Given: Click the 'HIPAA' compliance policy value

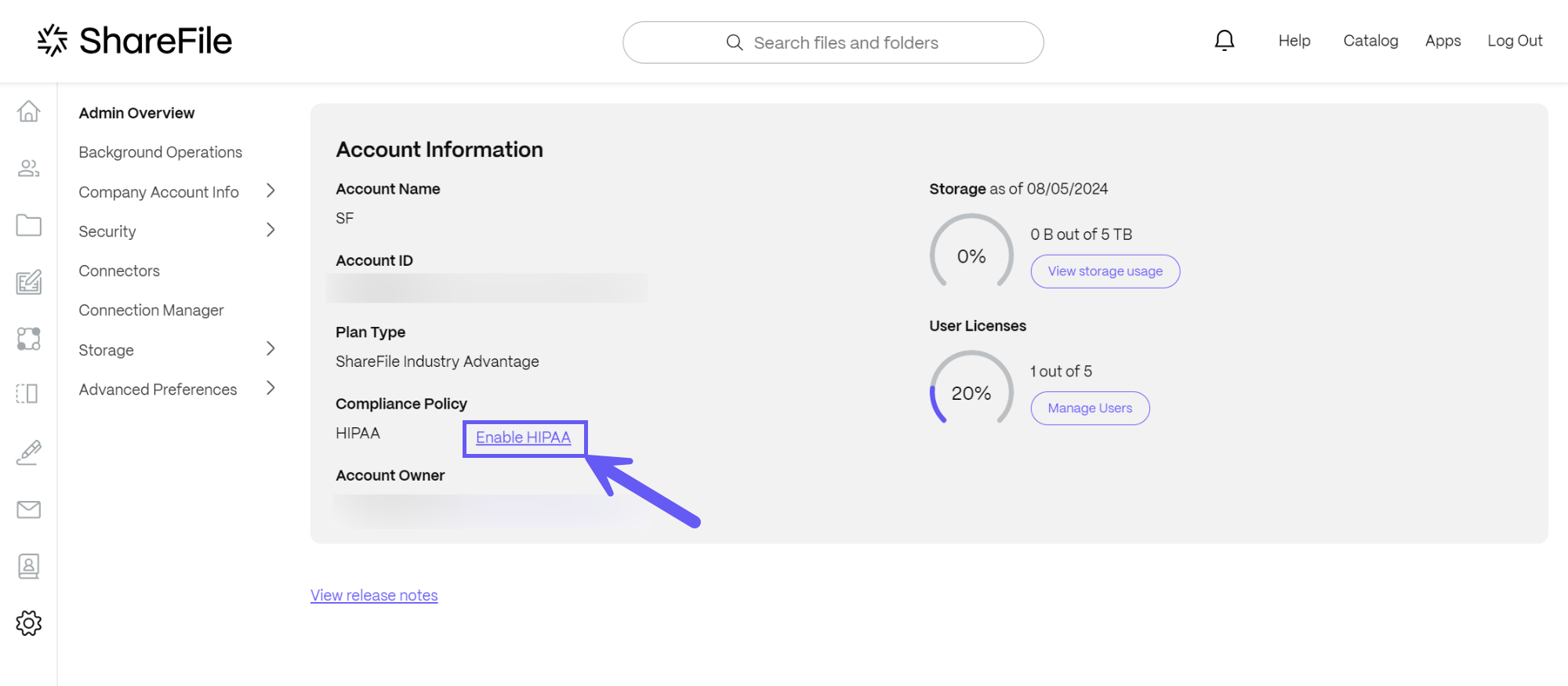Looking at the screenshot, I should pos(358,433).
